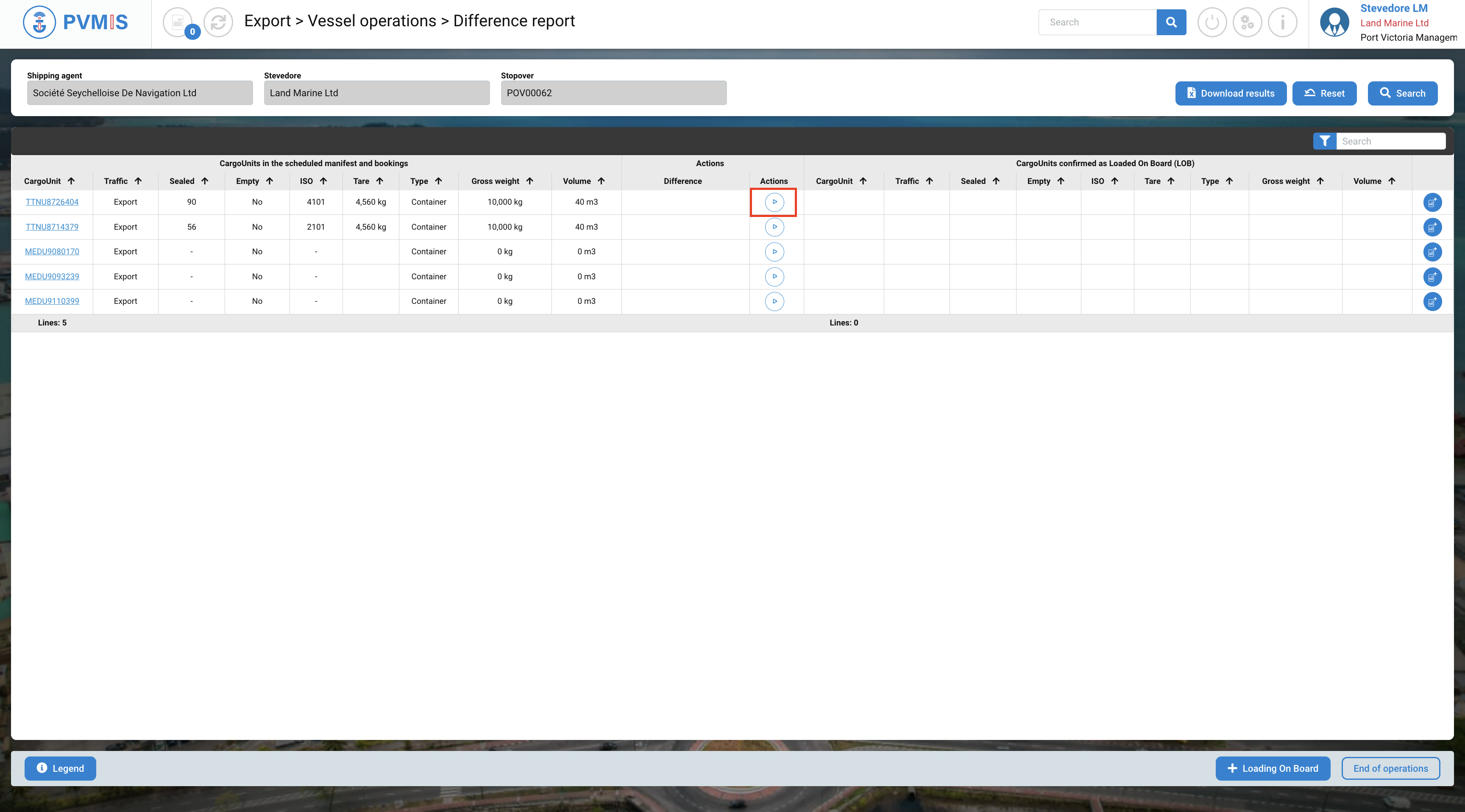The height and width of the screenshot is (812, 1465).
Task: Click the user avatar icon
Action: (1334, 22)
